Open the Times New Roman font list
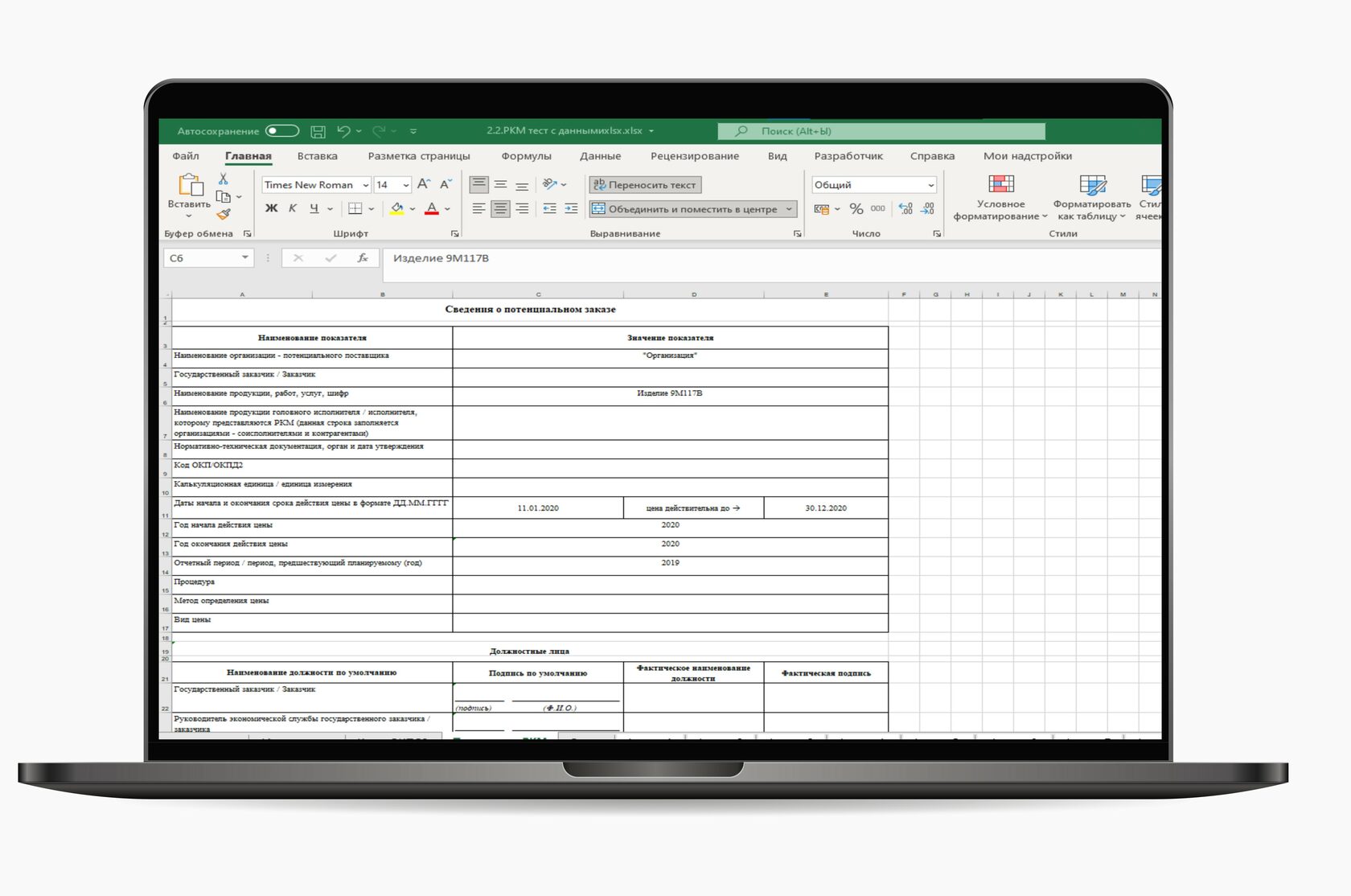The image size is (1351, 896). (365, 185)
